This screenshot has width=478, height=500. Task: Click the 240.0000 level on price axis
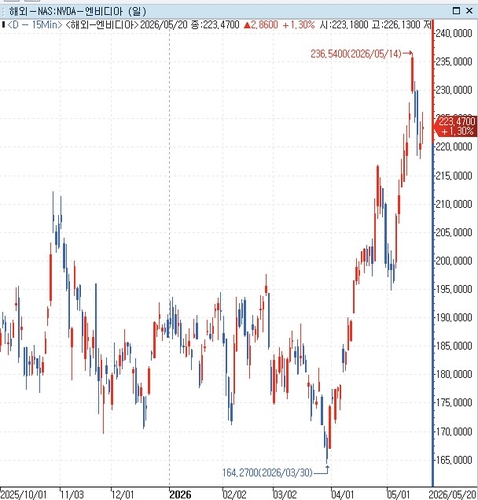454,33
